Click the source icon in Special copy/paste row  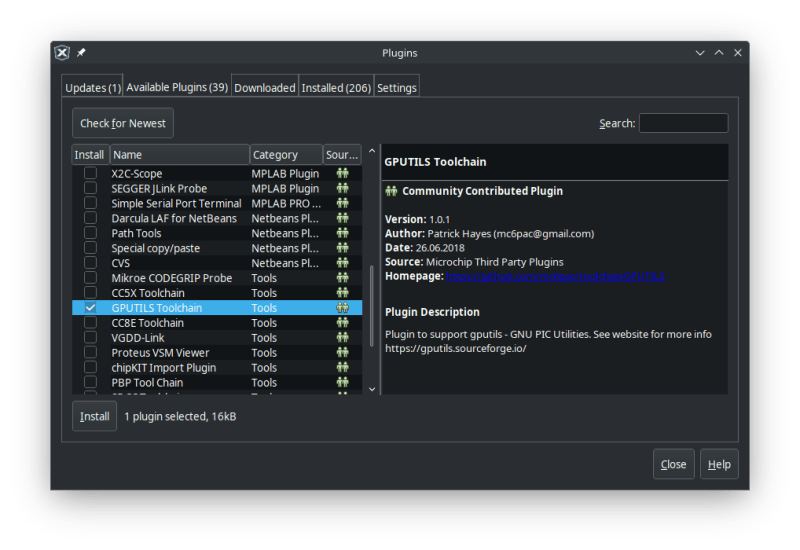coord(342,248)
